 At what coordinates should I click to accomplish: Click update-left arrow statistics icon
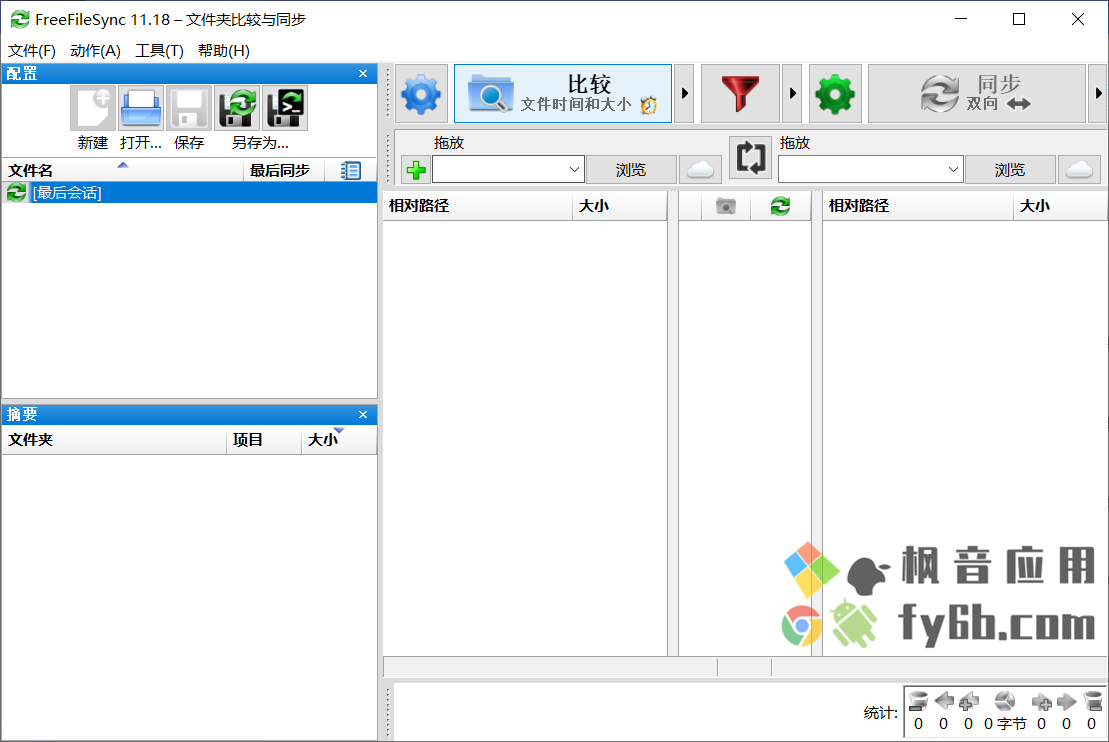coord(943,701)
